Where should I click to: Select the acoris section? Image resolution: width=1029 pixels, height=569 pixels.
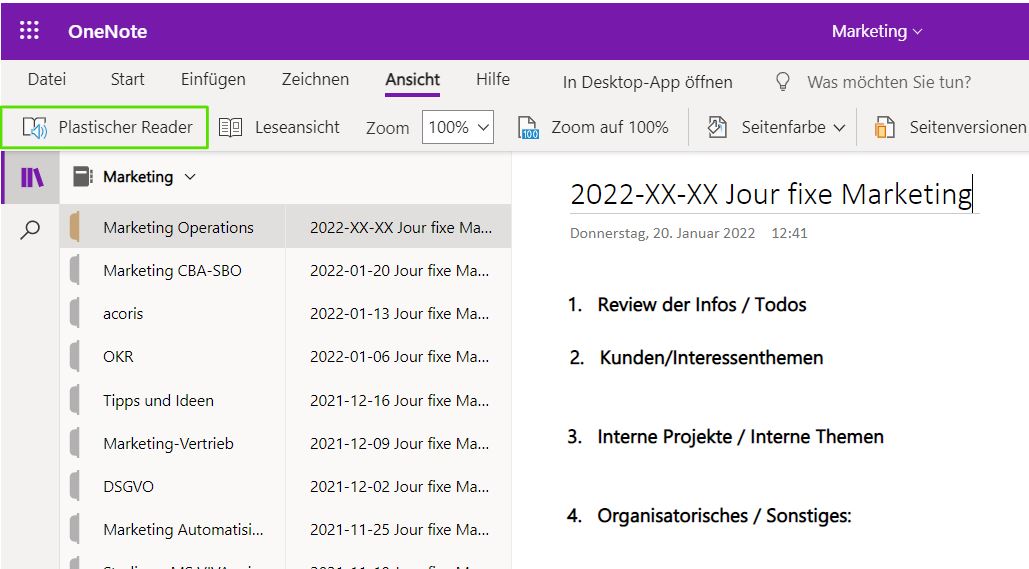(123, 313)
